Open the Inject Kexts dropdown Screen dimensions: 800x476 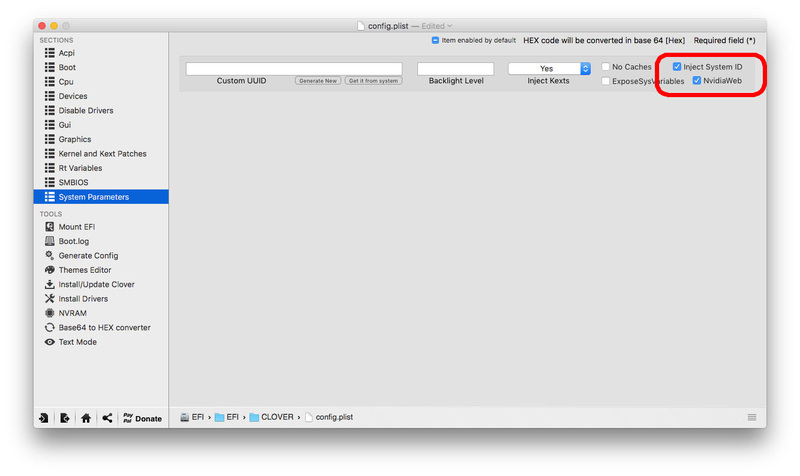(x=549, y=68)
